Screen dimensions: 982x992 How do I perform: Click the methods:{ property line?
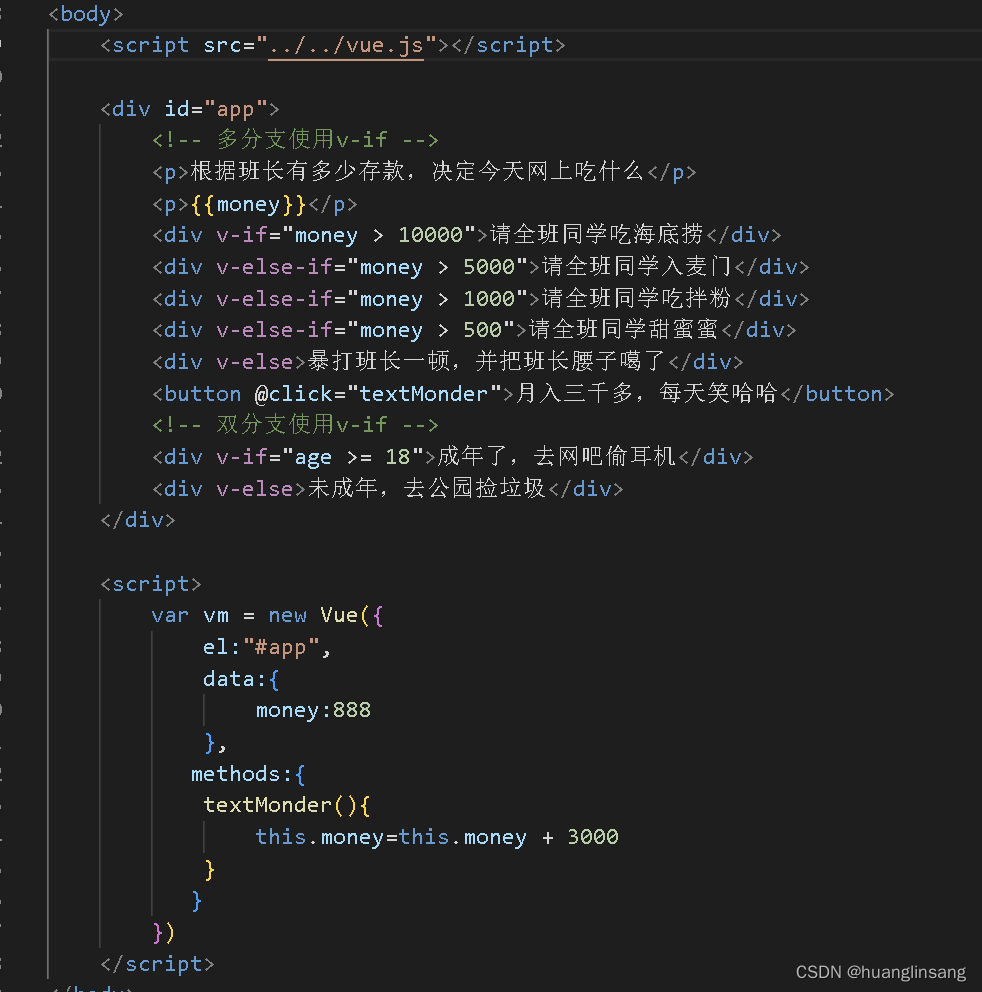(248, 774)
